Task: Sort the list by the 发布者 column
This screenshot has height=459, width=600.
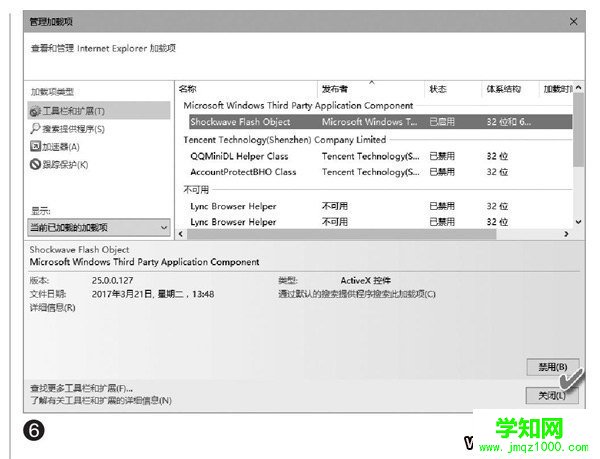Action: (371, 89)
